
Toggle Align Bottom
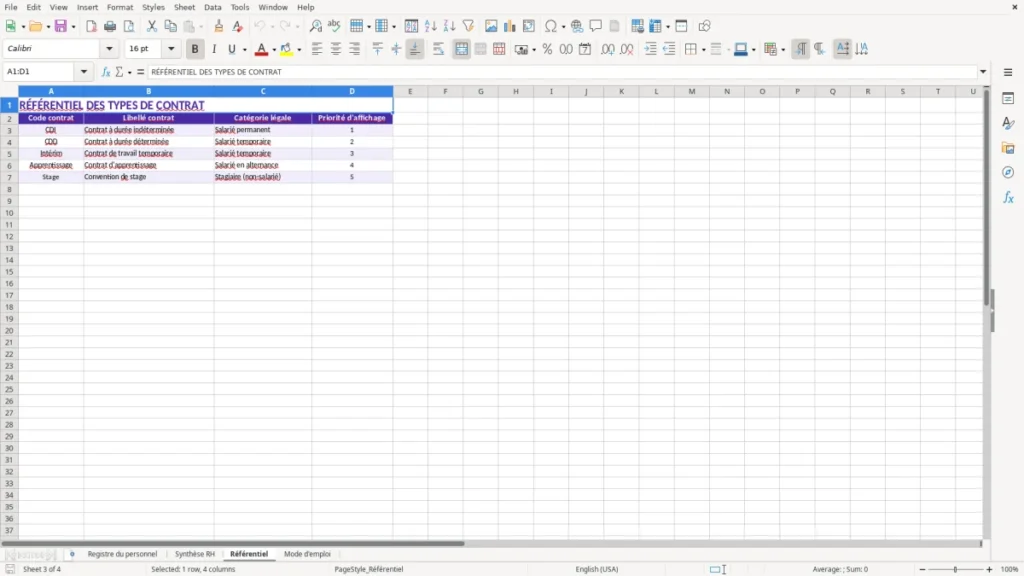tap(415, 49)
